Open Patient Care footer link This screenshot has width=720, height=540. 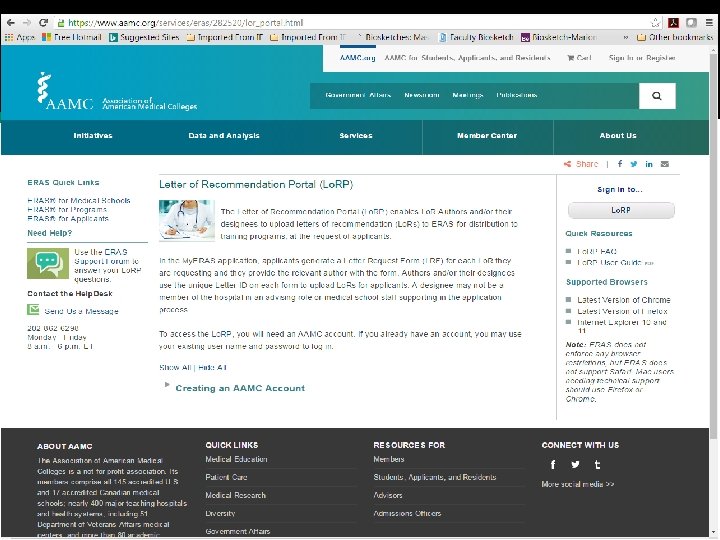coord(226,477)
